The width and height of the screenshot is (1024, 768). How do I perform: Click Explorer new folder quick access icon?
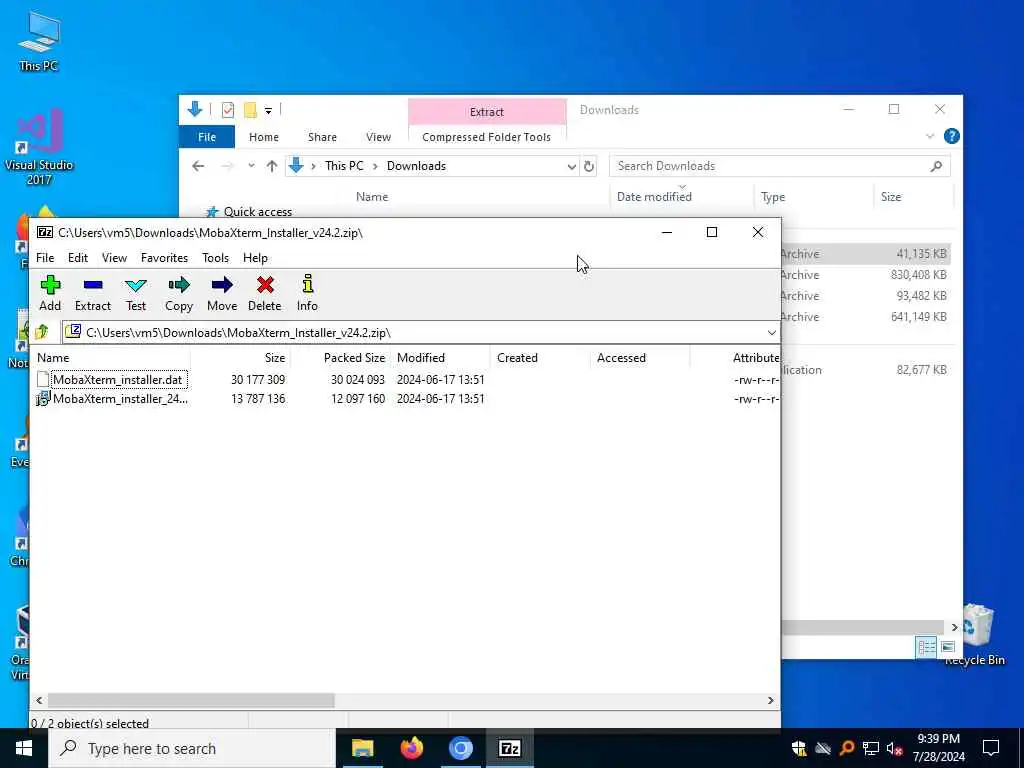250,110
